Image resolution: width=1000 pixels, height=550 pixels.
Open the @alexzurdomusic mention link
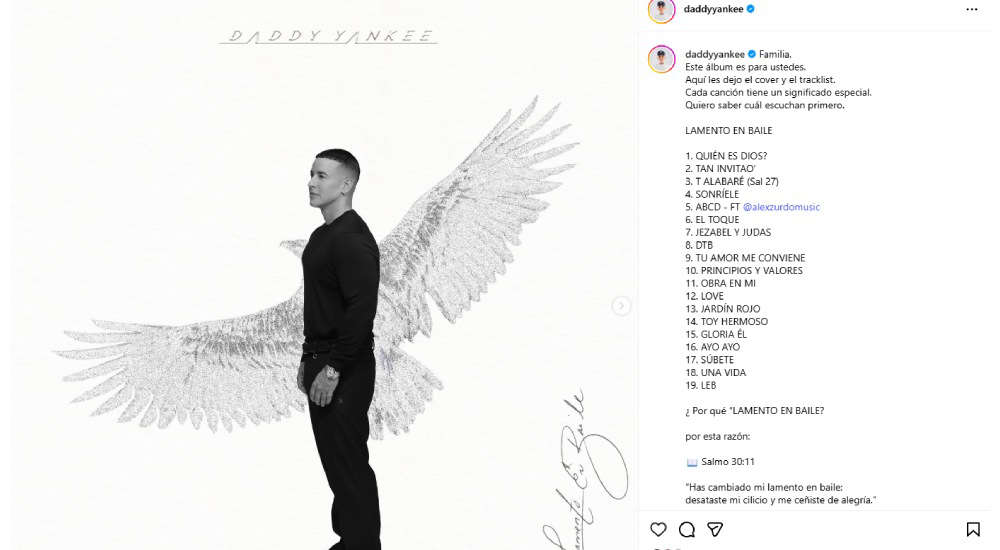coord(781,207)
